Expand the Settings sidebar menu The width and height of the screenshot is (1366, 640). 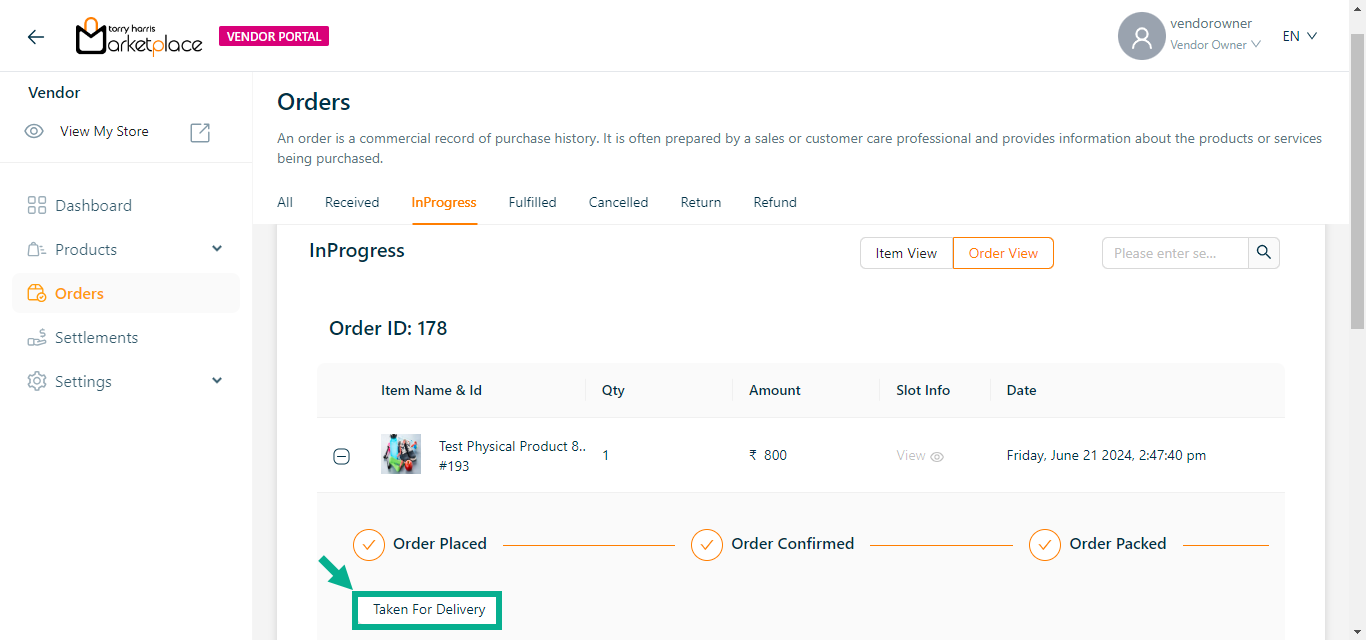coord(217,381)
